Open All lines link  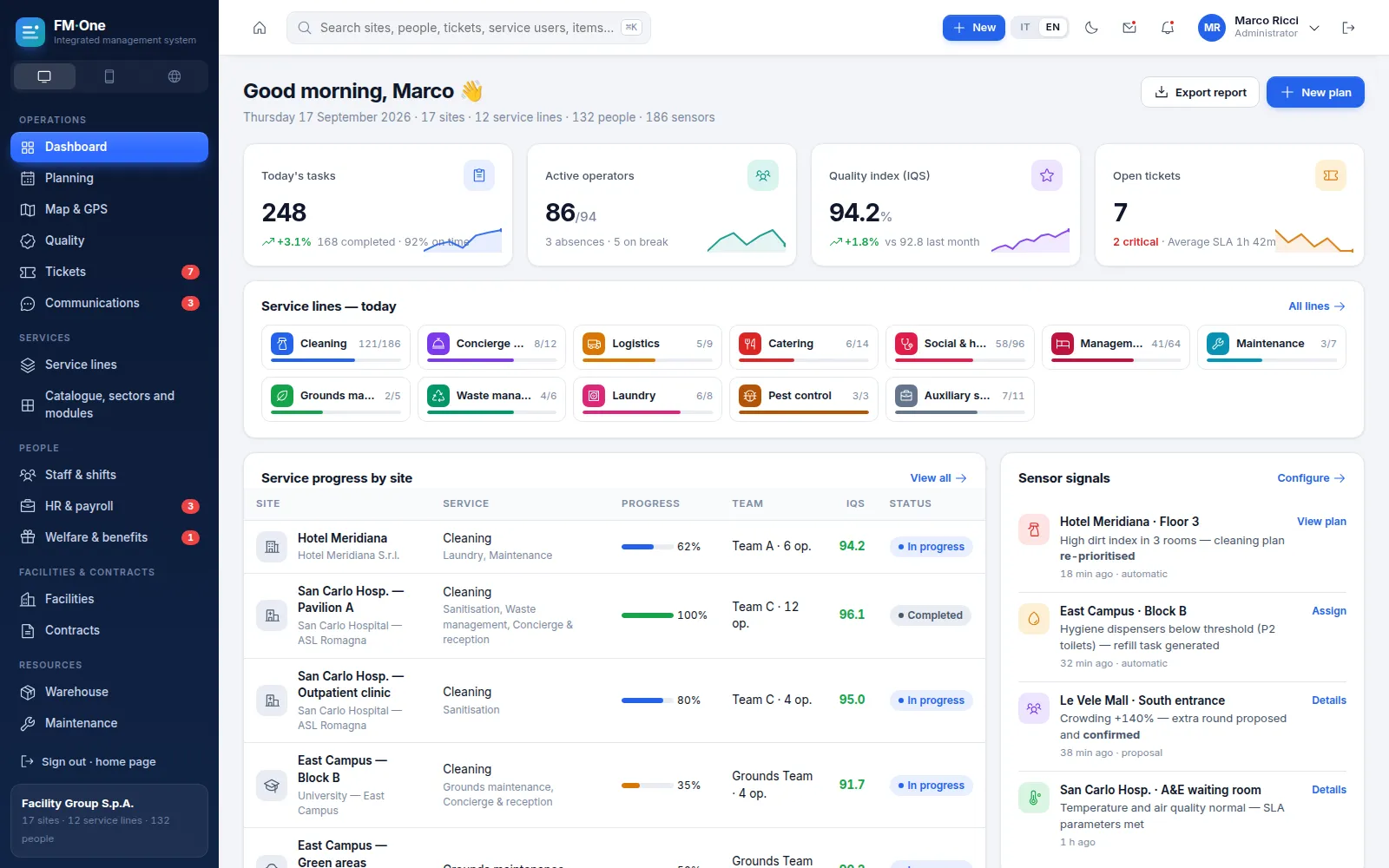tap(1317, 306)
